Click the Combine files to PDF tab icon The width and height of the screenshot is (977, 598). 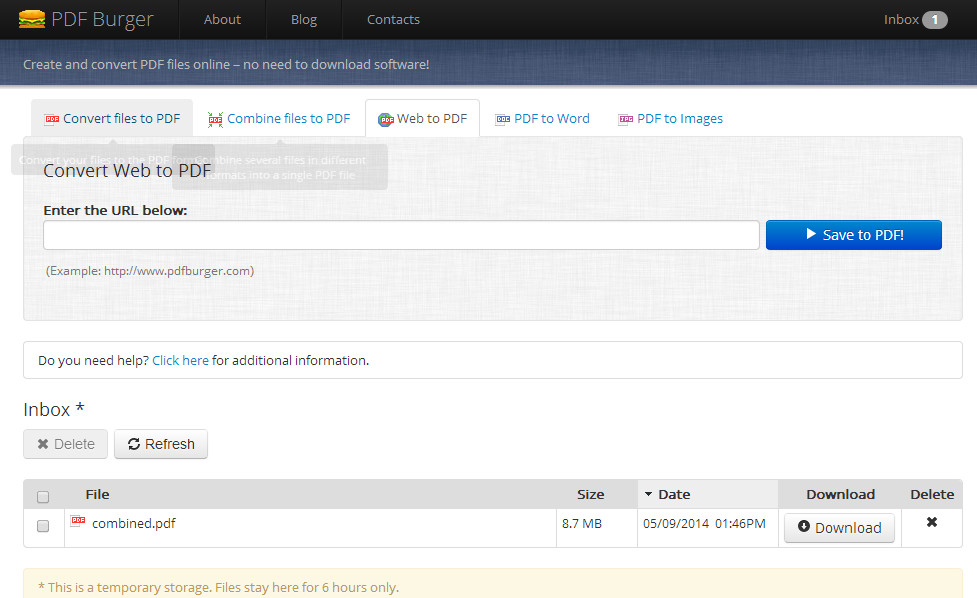click(x=216, y=119)
